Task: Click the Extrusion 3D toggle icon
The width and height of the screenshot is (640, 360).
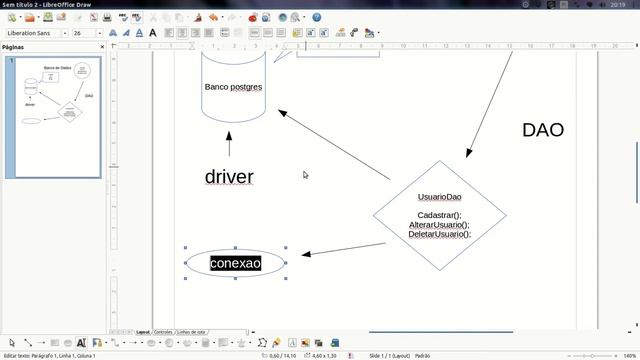Action: (x=335, y=343)
